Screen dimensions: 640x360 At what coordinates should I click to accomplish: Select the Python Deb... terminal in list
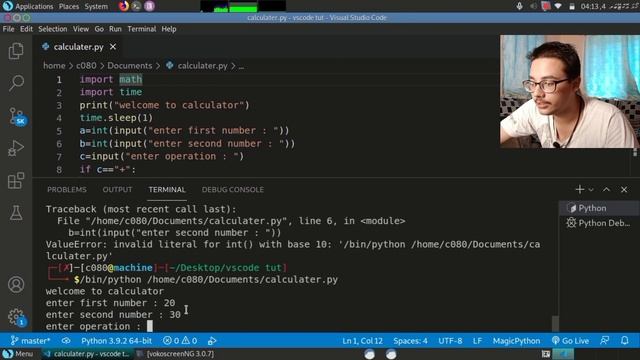click(x=598, y=223)
